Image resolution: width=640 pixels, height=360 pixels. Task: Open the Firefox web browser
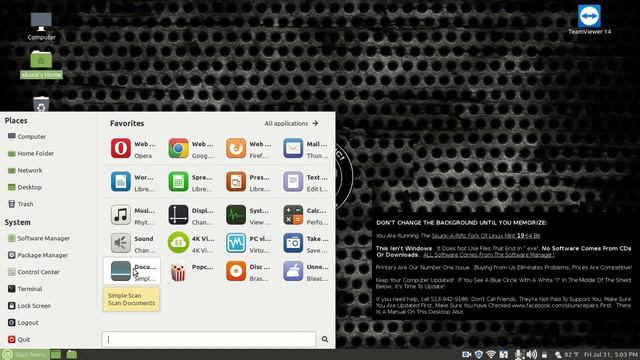click(248, 149)
